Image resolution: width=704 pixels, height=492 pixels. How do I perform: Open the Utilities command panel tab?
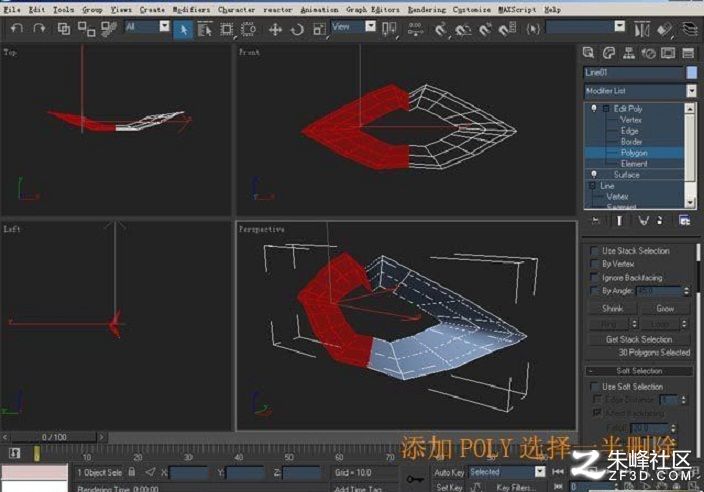[x=688, y=53]
